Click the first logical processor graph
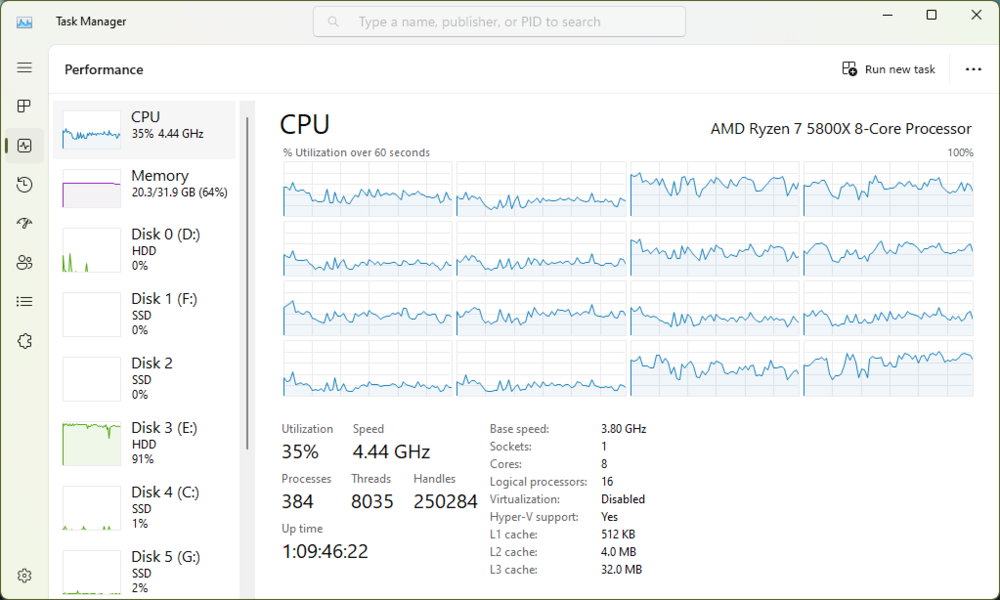1000x600 pixels. pos(368,190)
